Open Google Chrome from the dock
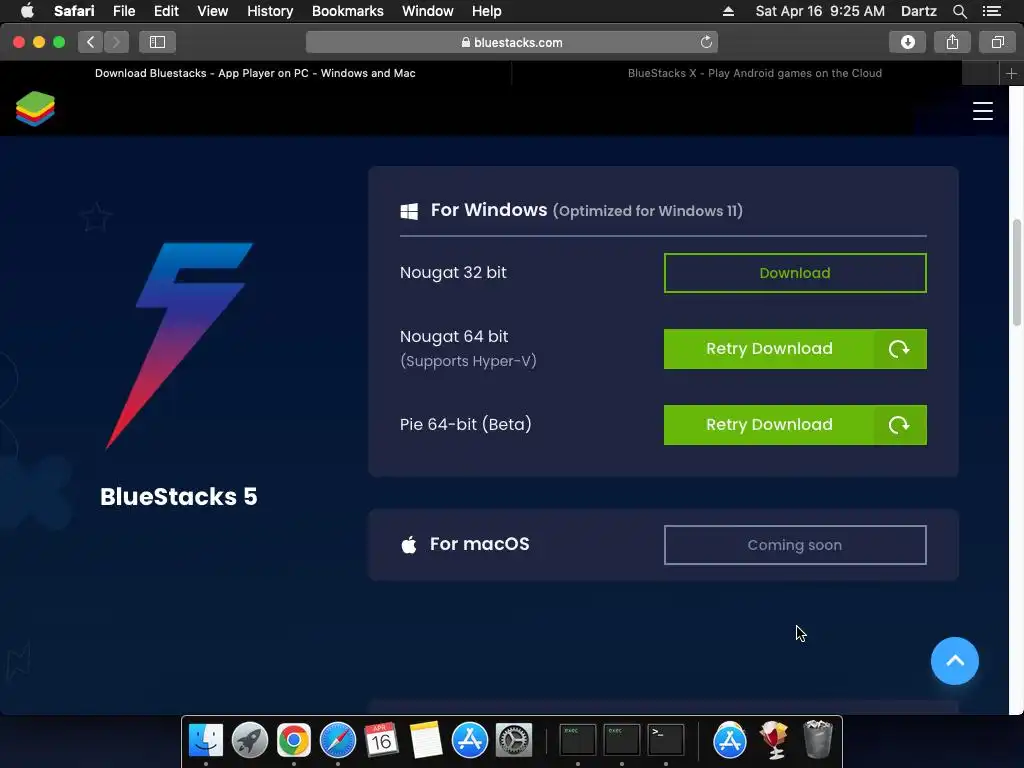 pos(294,740)
